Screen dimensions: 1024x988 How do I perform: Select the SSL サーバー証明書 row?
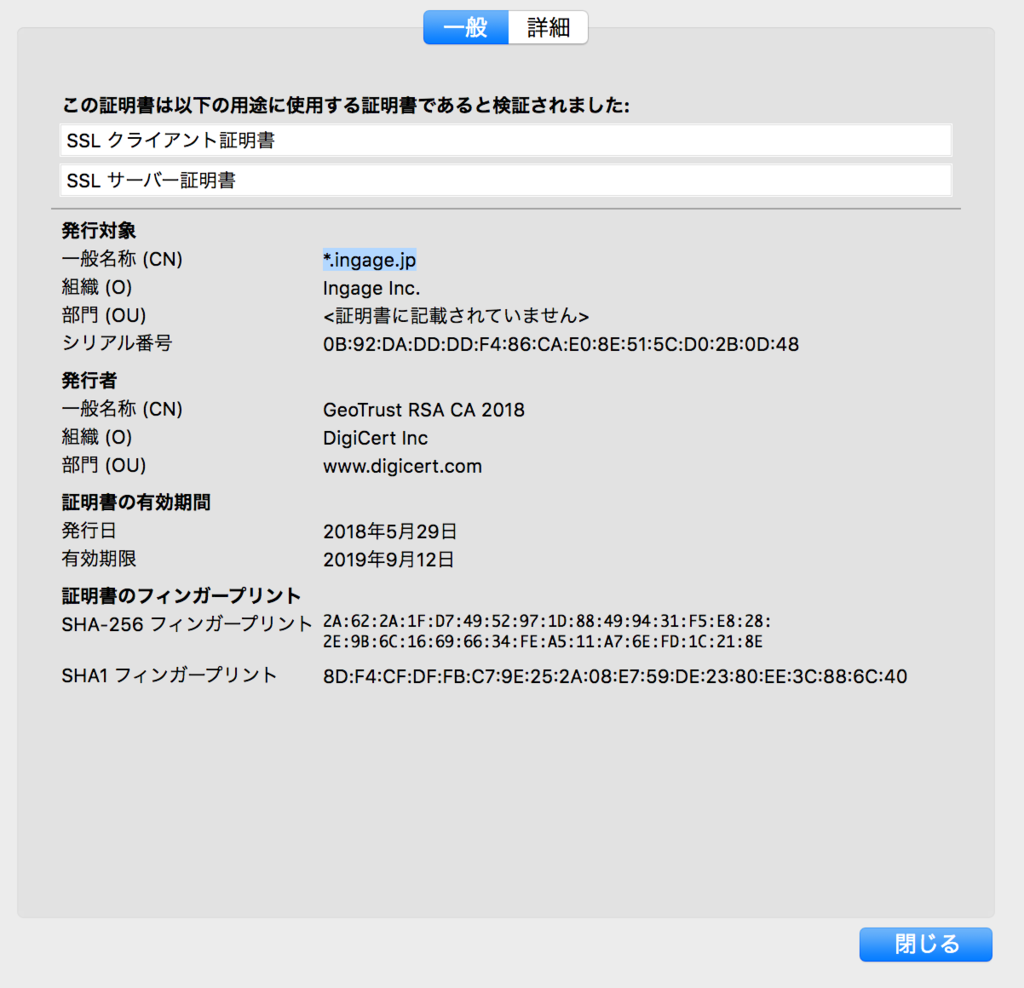coord(505,180)
